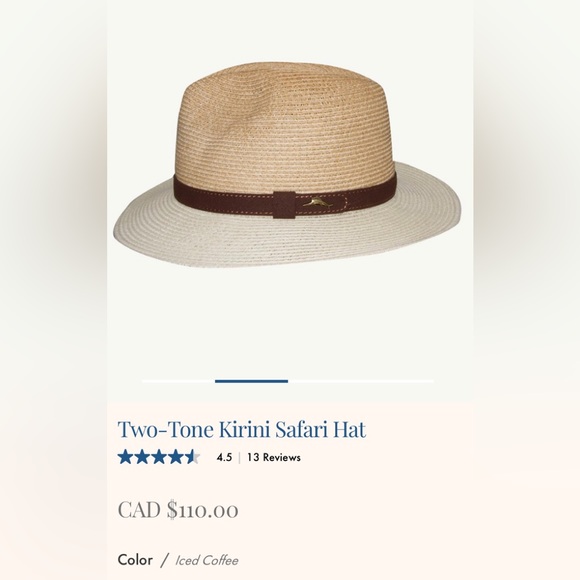
Task: Click the first blue rating star
Action: coord(125,457)
